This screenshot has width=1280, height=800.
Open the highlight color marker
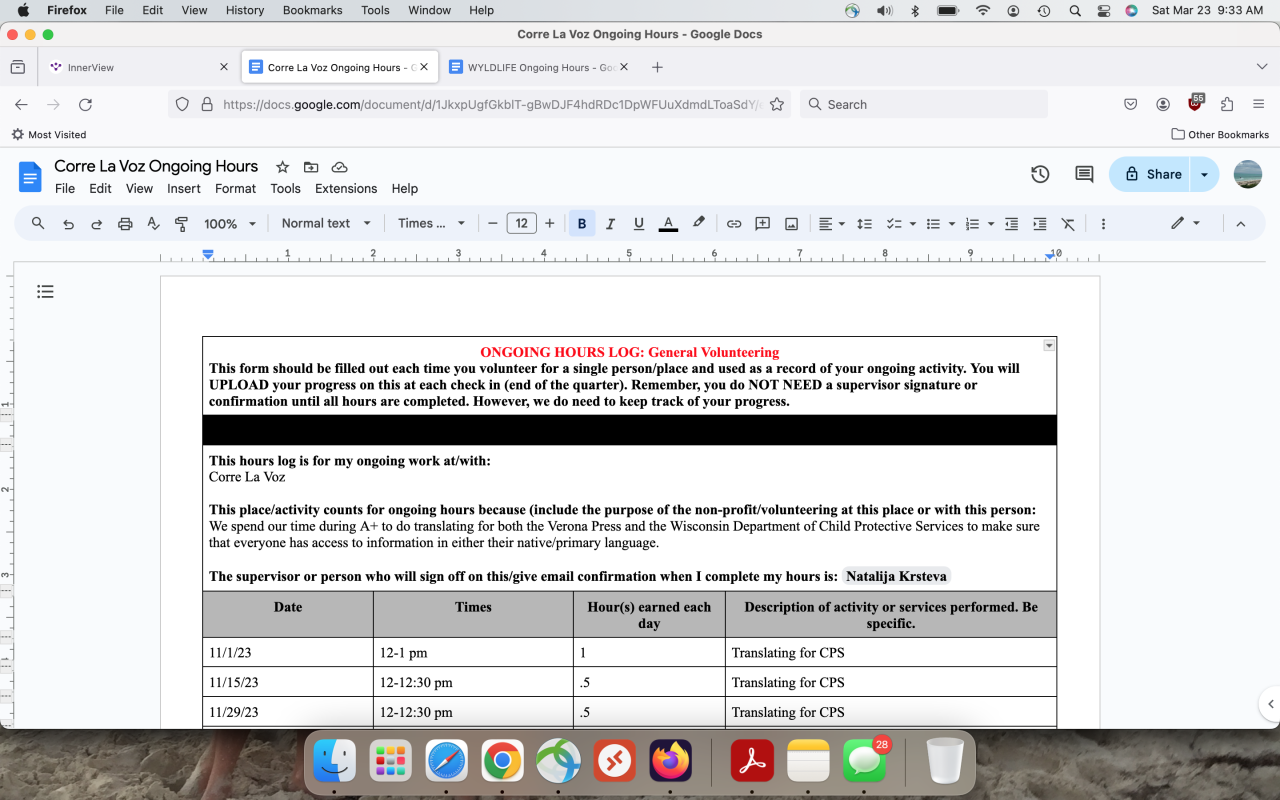coord(699,223)
